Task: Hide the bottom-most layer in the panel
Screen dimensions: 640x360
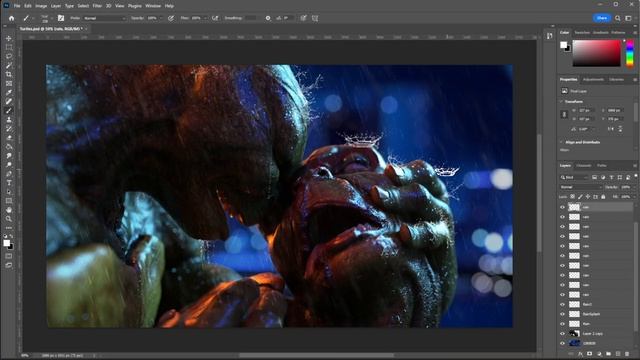Action: click(x=562, y=343)
